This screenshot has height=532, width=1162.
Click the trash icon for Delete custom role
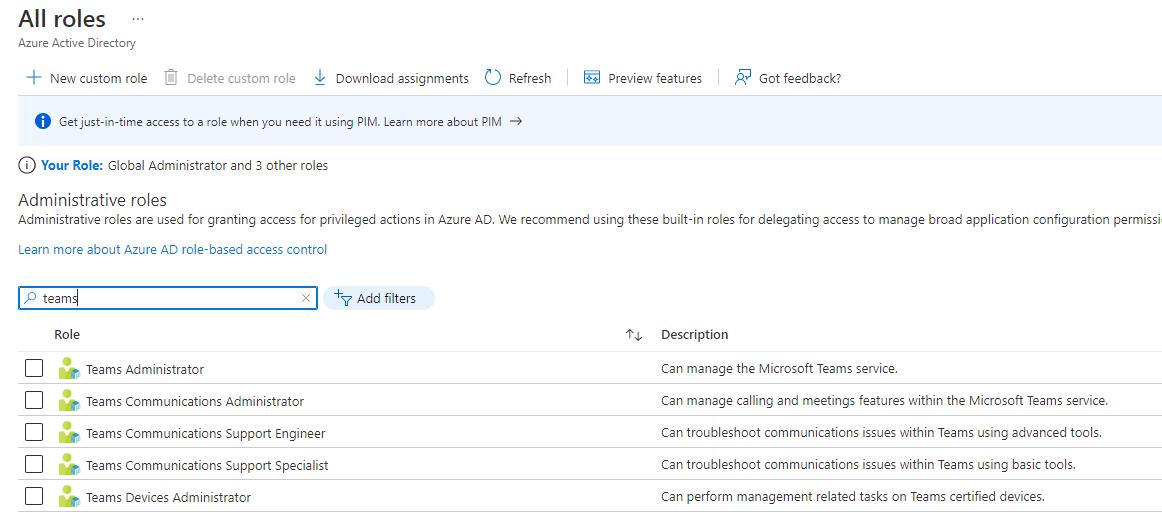click(x=171, y=78)
